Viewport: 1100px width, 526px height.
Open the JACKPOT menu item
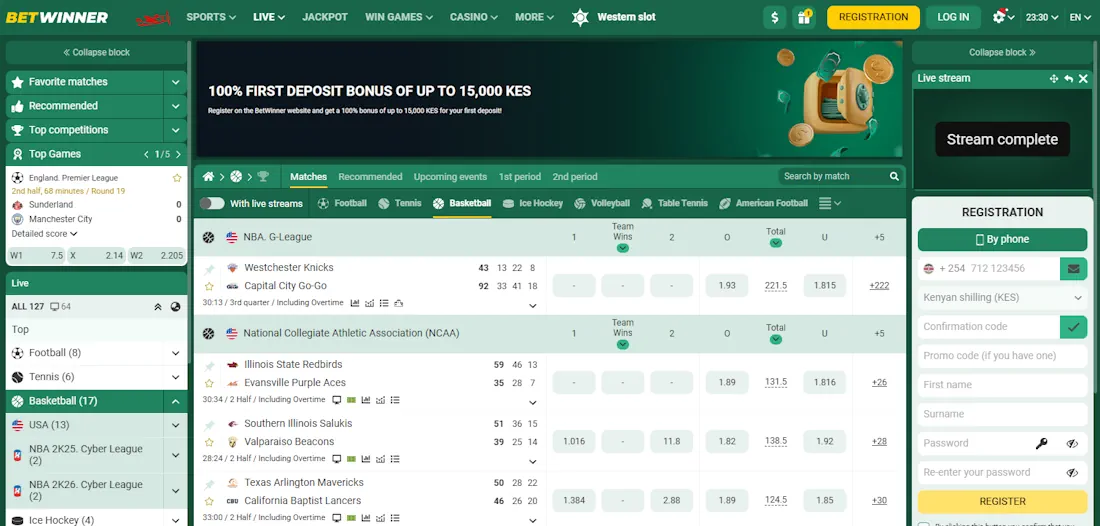tap(325, 17)
